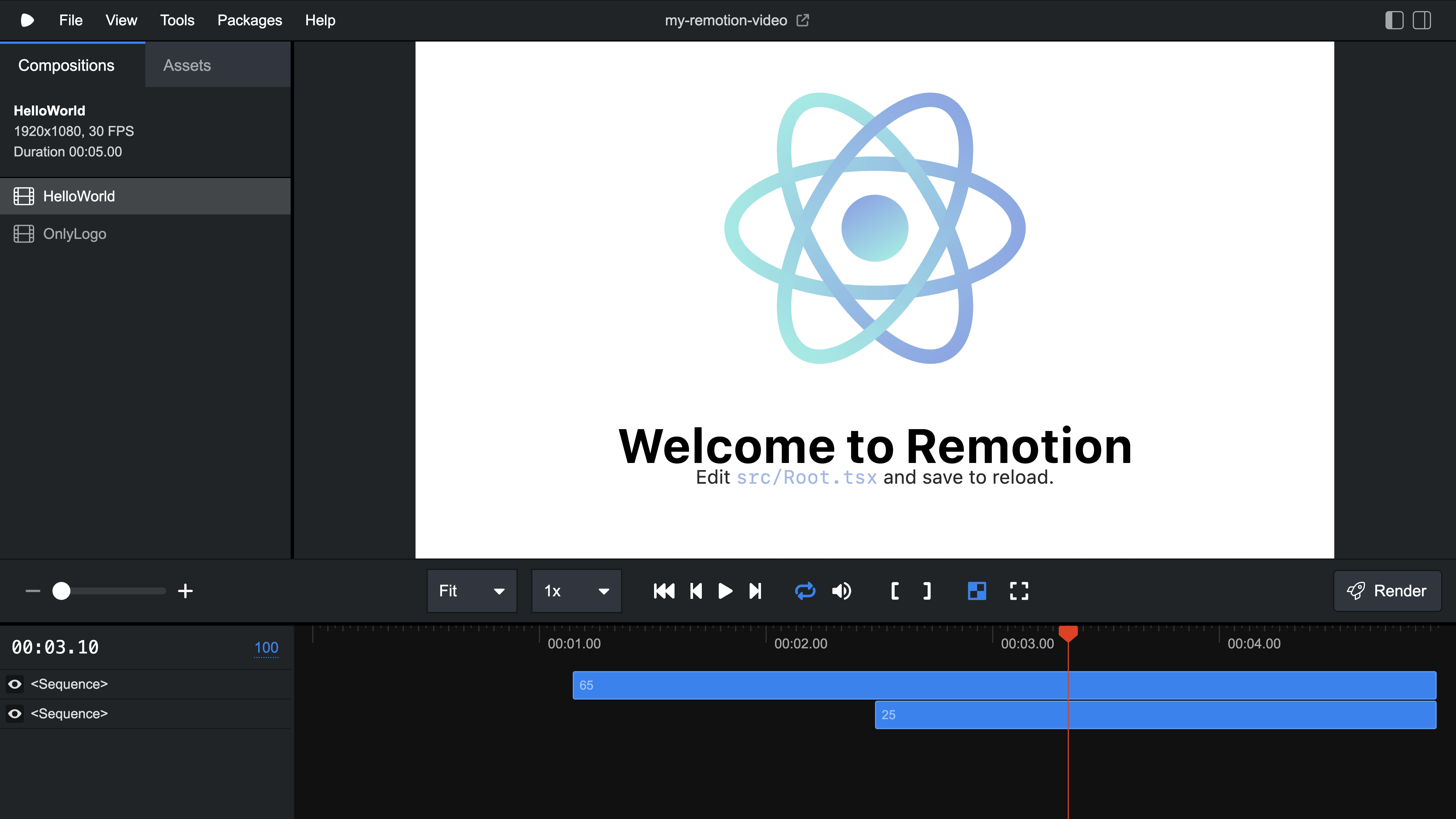The width and height of the screenshot is (1456, 819).
Task: Enter fullscreen preview mode
Action: click(1019, 591)
